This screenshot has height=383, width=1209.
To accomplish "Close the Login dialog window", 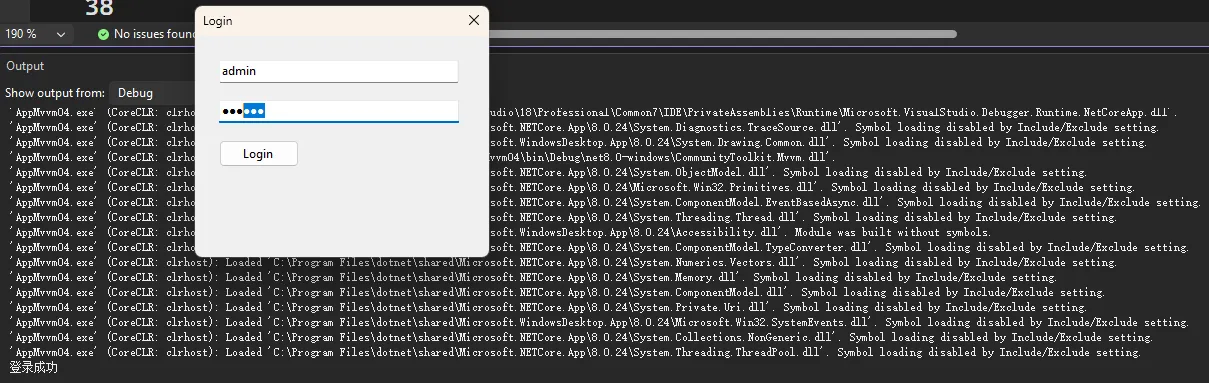I will pyautogui.click(x=473, y=20).
